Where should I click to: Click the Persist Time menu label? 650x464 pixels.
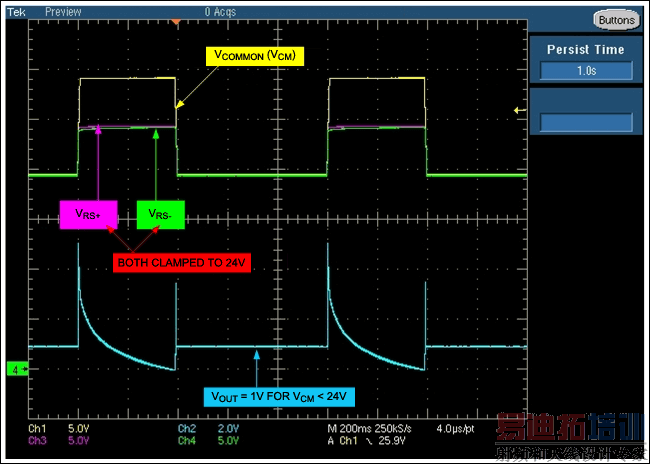[585, 50]
